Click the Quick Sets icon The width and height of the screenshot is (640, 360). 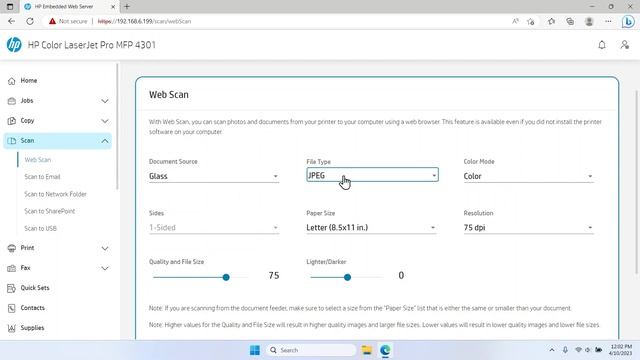11,288
